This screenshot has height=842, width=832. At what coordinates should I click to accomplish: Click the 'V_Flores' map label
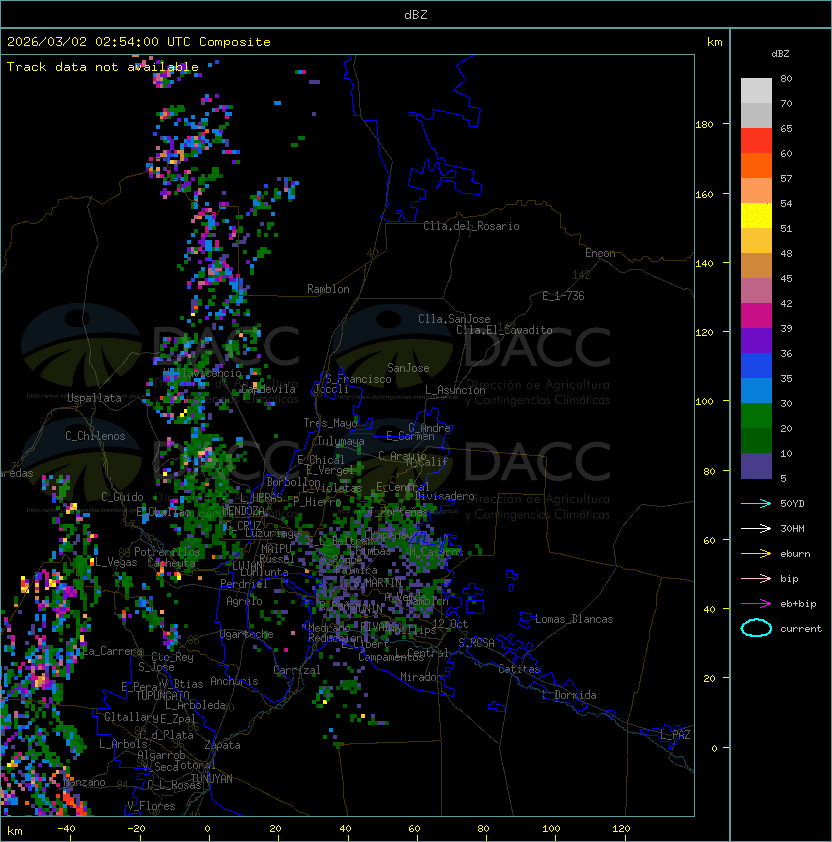coord(151,806)
